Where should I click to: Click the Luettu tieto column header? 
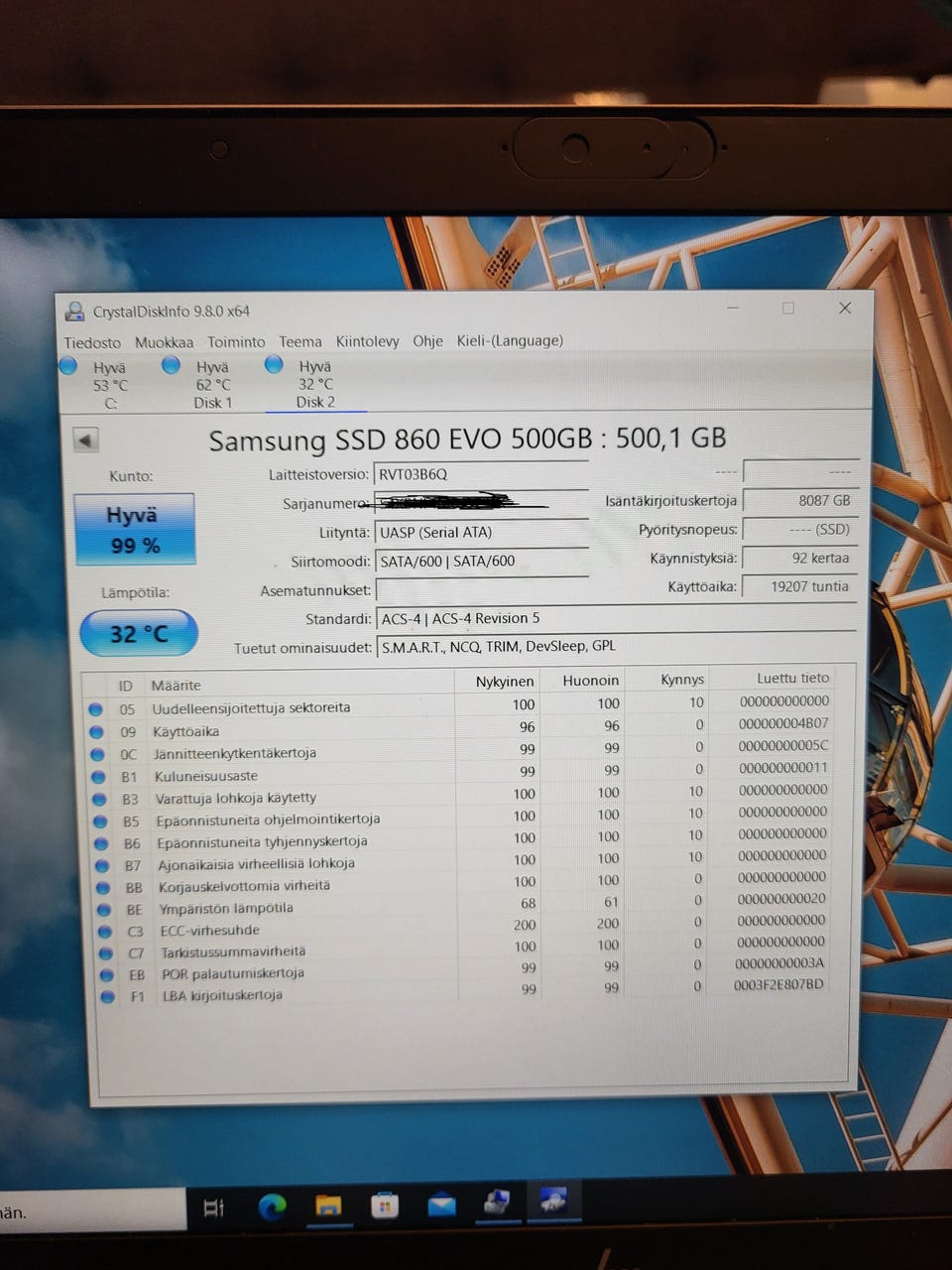click(x=792, y=679)
